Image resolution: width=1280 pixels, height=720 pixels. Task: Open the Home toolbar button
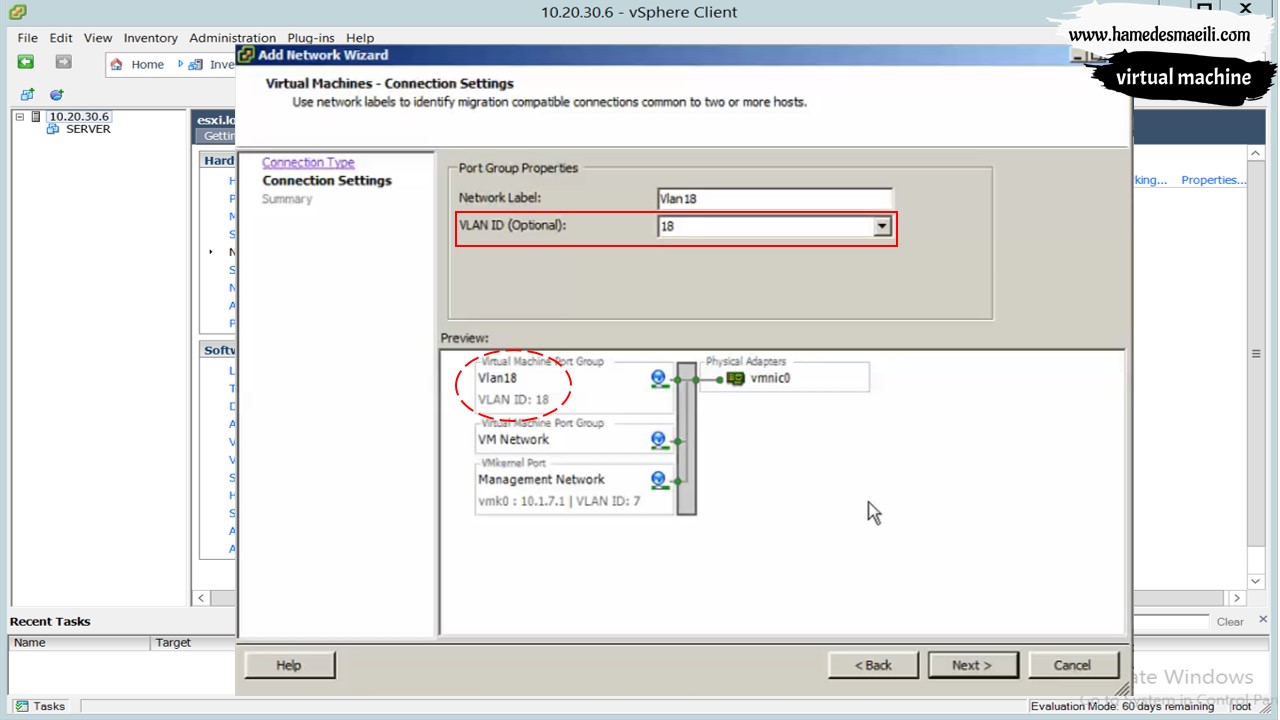coord(136,64)
